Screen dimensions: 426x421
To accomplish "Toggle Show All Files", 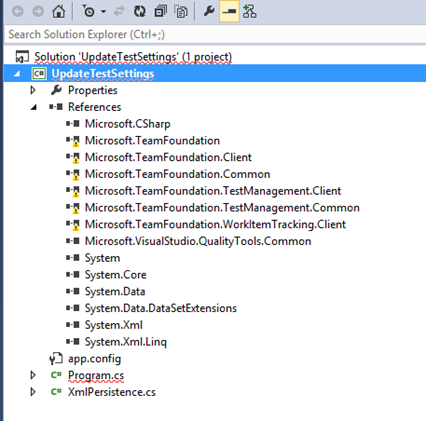I will [181, 12].
